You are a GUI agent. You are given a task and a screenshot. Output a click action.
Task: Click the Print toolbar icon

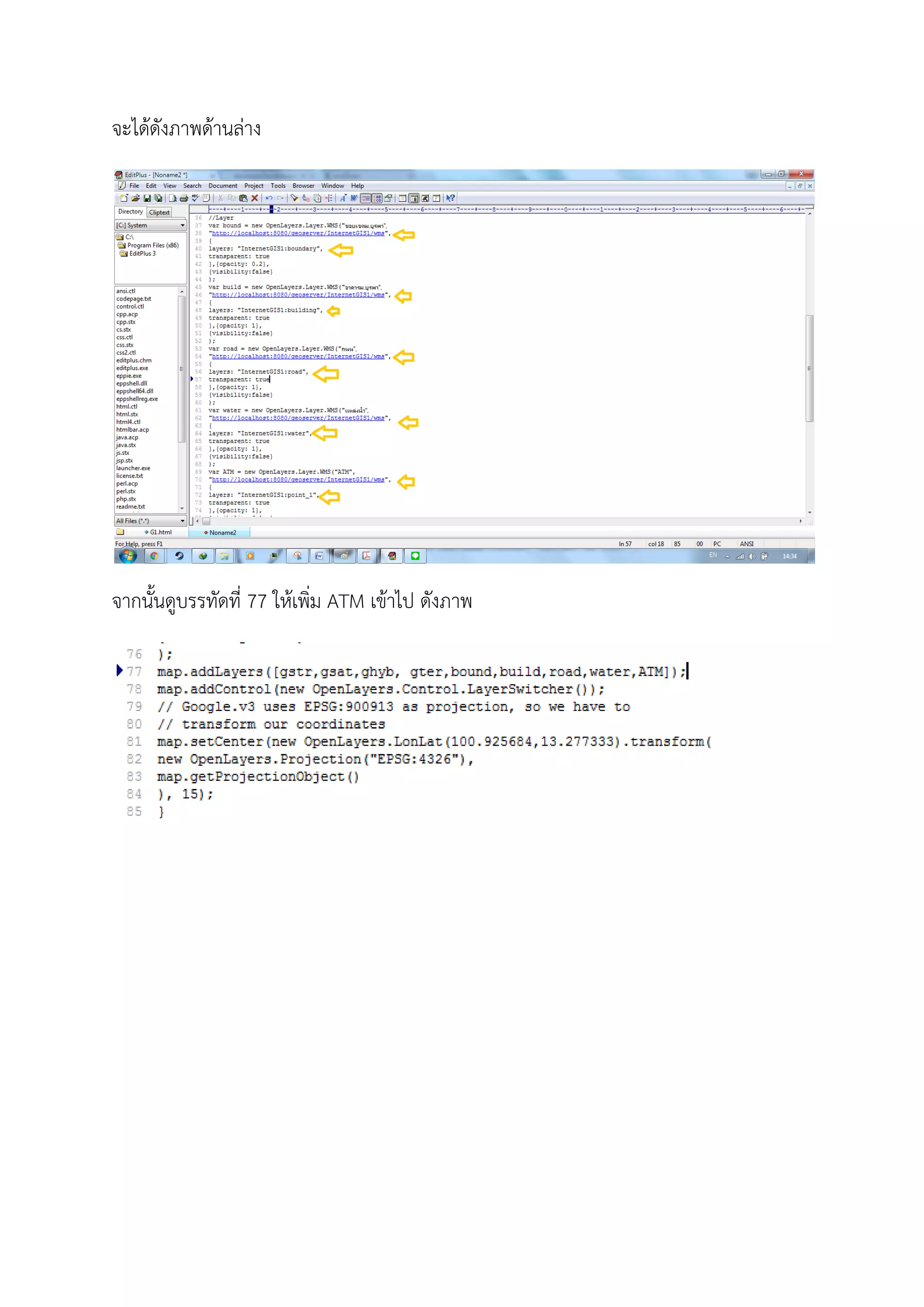(184, 198)
